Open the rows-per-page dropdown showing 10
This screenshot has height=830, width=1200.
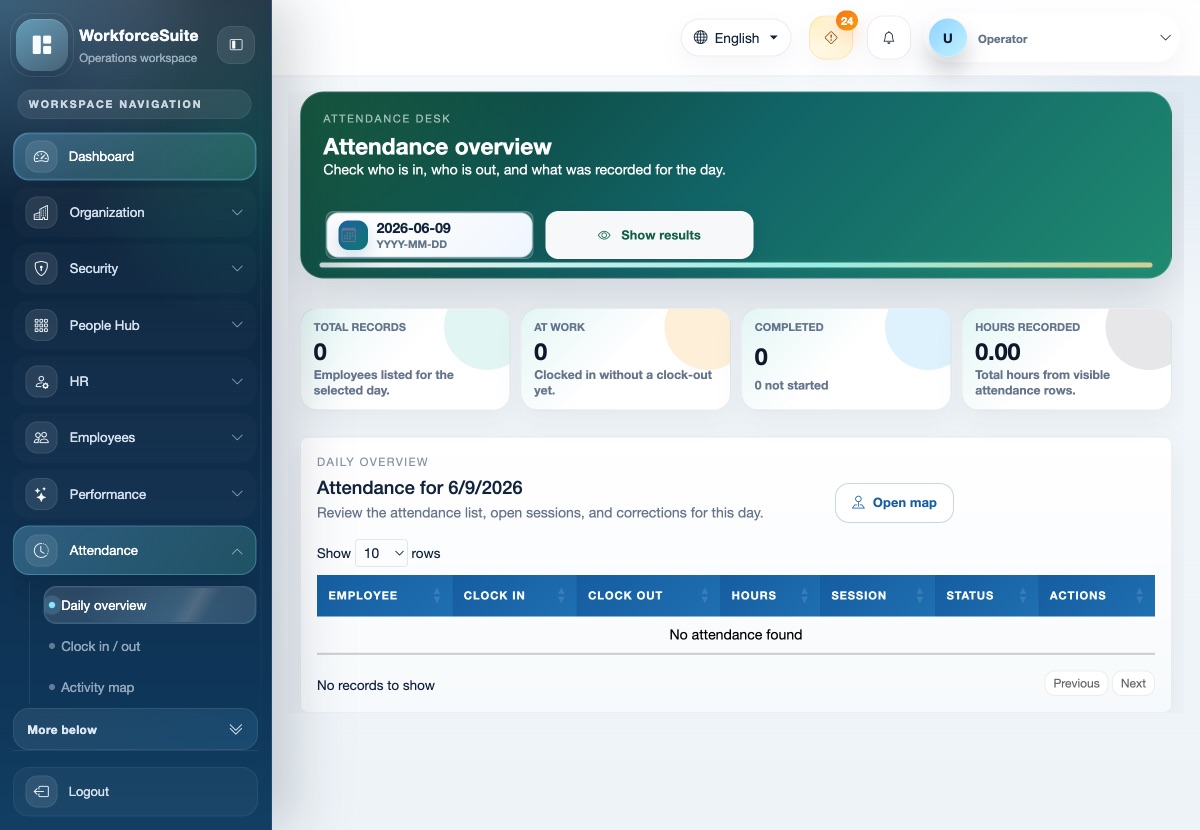pos(382,553)
